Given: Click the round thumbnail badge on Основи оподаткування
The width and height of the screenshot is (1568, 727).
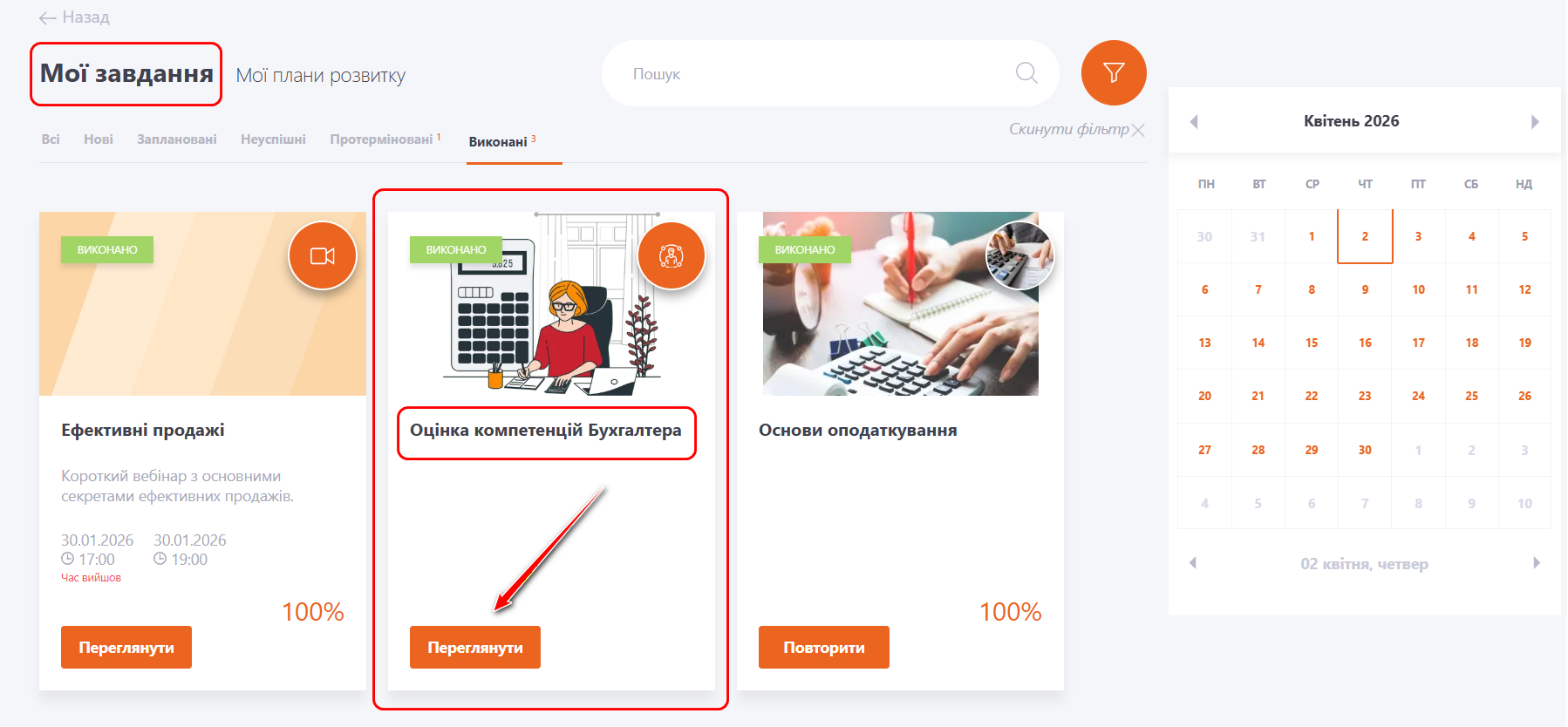Looking at the screenshot, I should click(x=1020, y=255).
